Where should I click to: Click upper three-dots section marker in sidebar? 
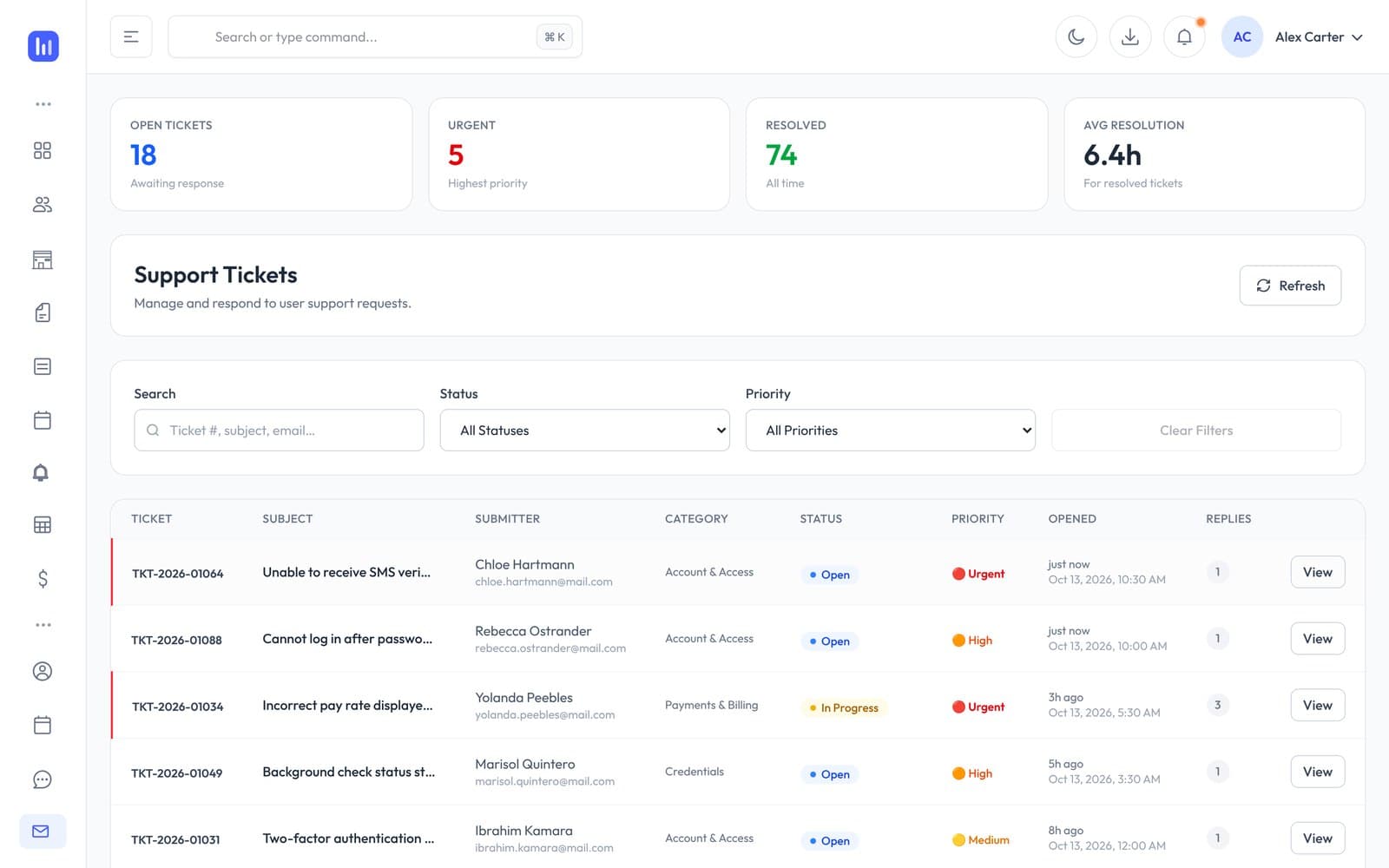(x=43, y=104)
